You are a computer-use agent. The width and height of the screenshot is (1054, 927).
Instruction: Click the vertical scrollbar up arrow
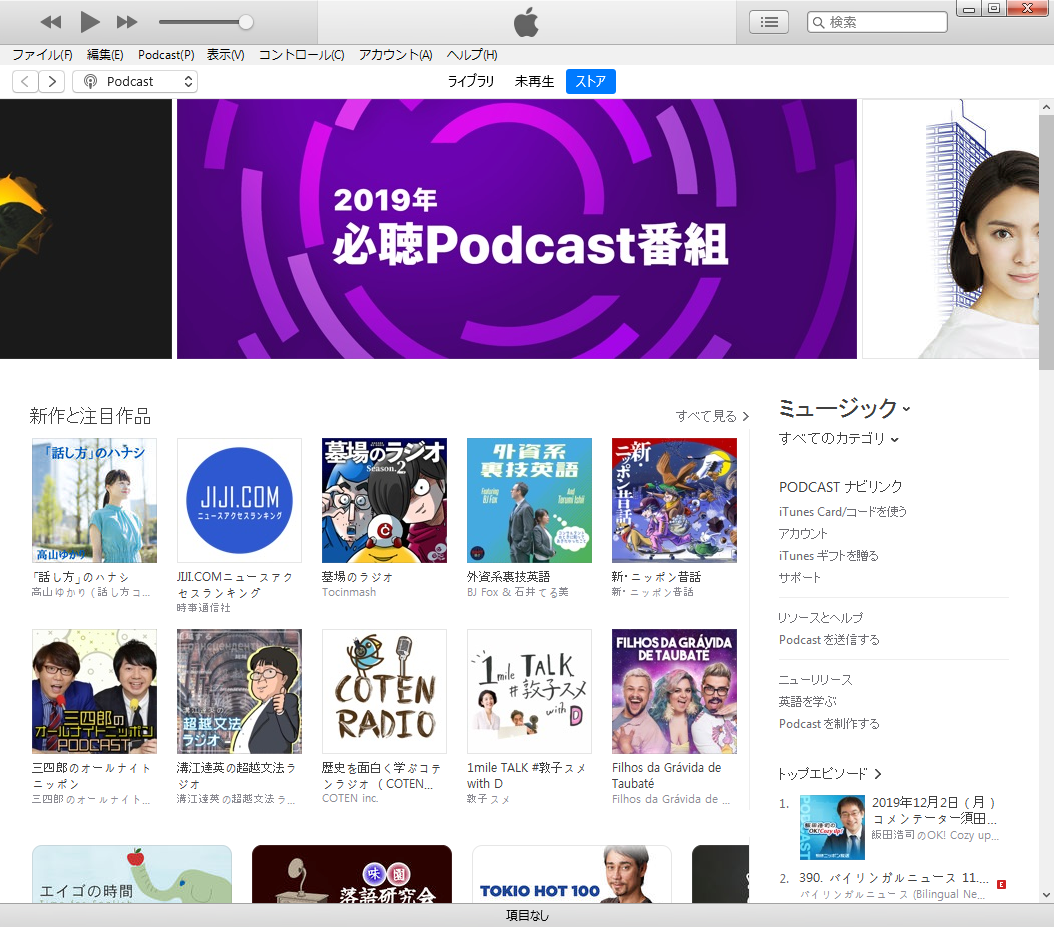[x=1046, y=107]
